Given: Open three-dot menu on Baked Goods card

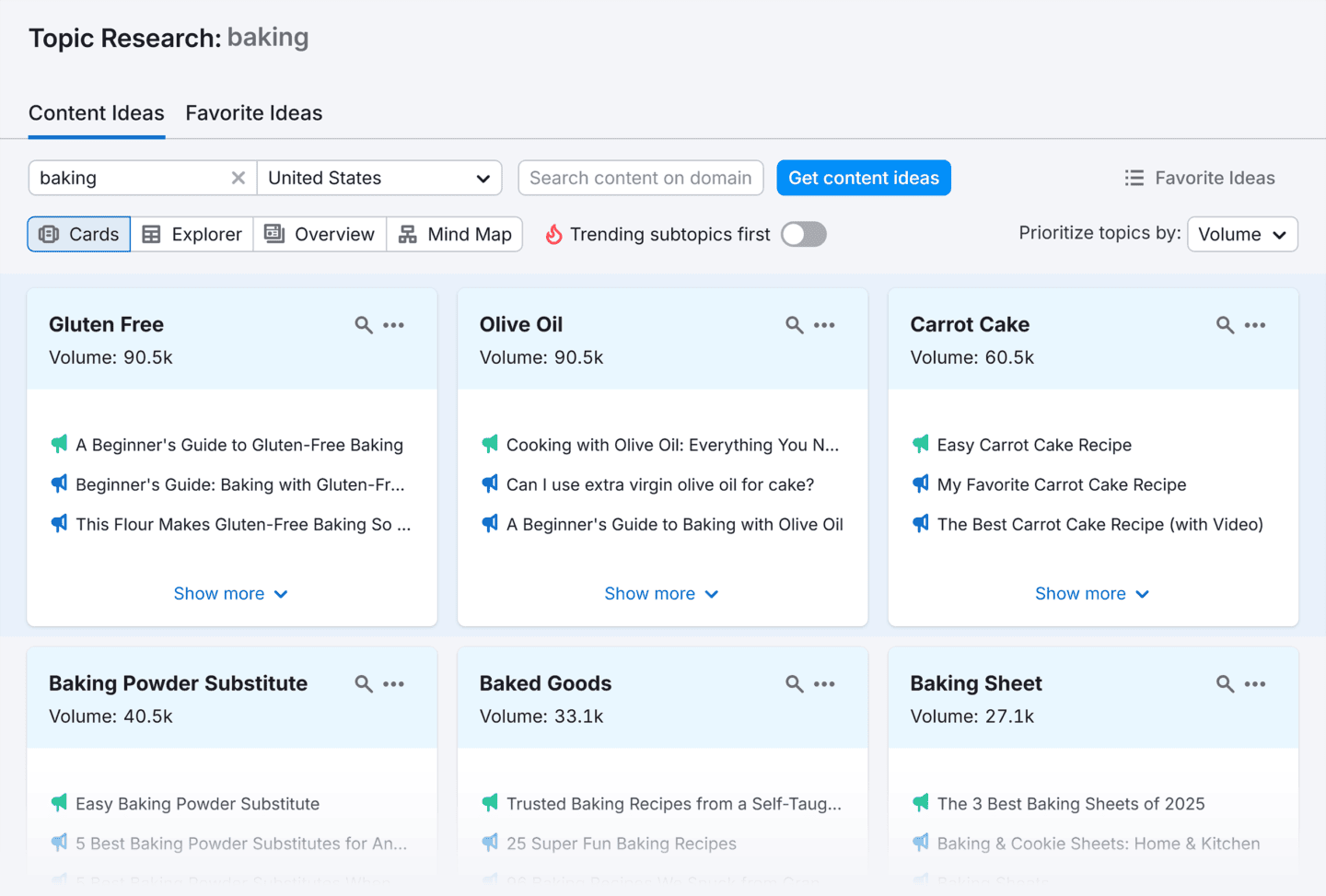Looking at the screenshot, I should [825, 684].
